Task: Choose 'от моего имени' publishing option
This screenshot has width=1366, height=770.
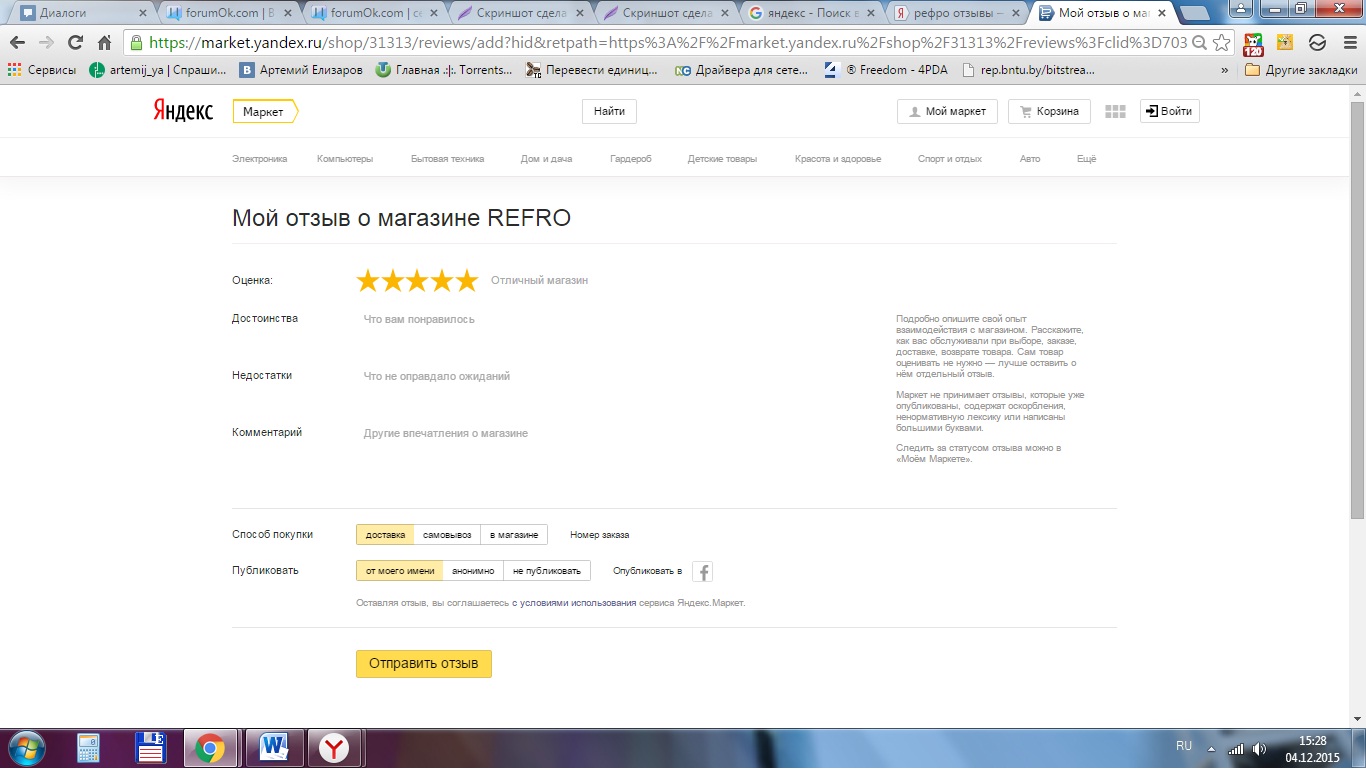Action: [x=400, y=571]
